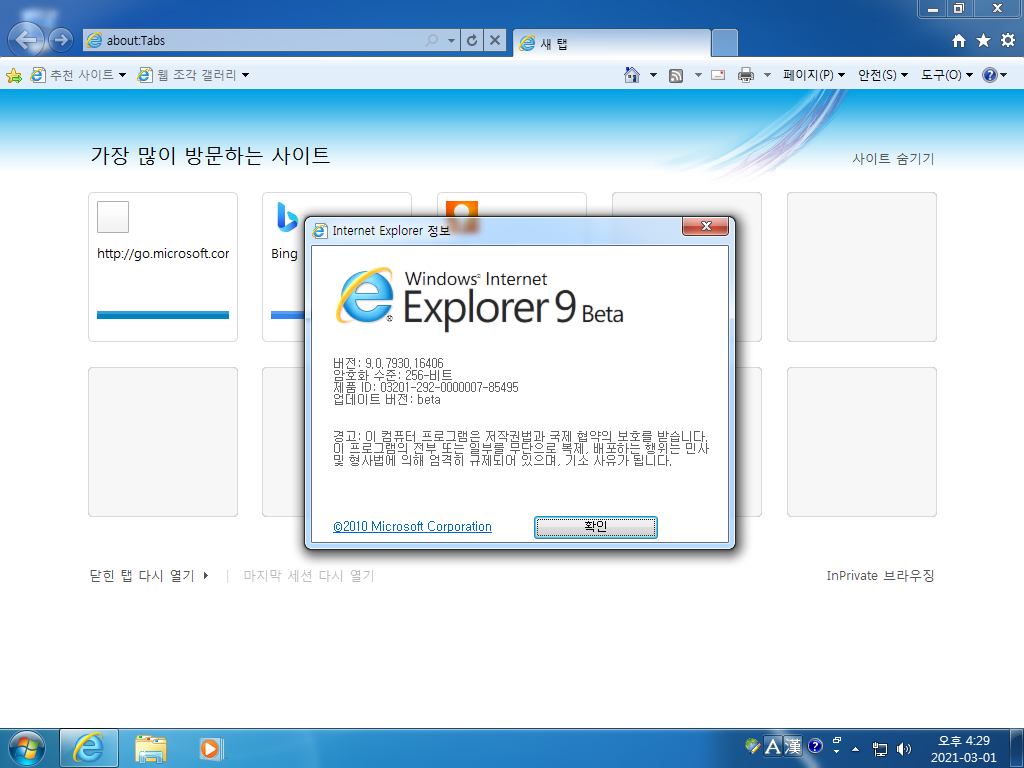This screenshot has height=768, width=1024.
Task: Click 사이트 숨기기 link
Action: tap(893, 159)
